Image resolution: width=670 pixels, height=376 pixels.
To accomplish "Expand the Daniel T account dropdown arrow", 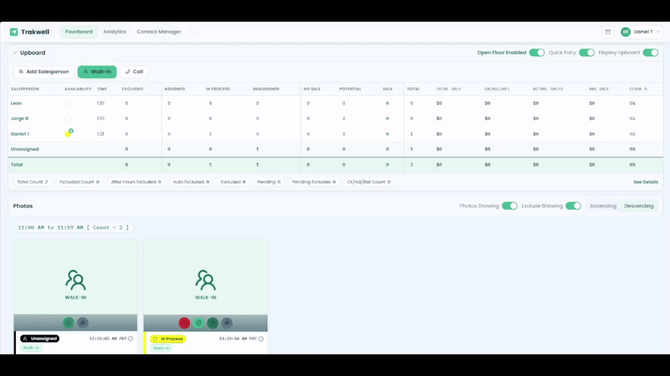I will click(658, 32).
